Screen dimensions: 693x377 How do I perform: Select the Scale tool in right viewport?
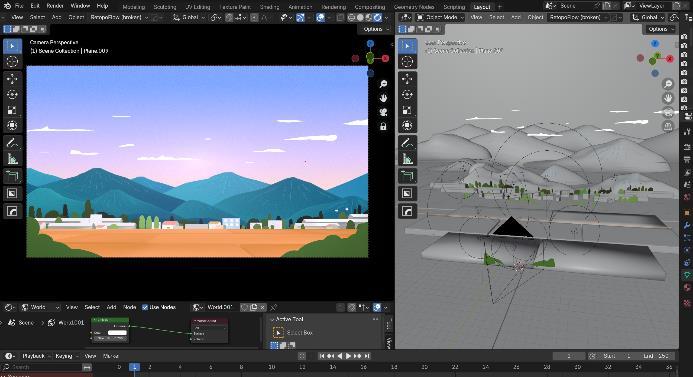(x=407, y=110)
